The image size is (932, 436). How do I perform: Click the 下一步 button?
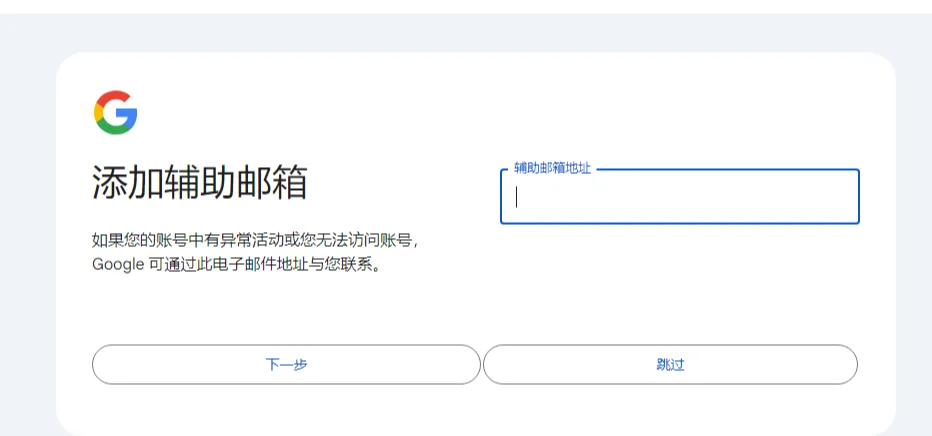286,364
